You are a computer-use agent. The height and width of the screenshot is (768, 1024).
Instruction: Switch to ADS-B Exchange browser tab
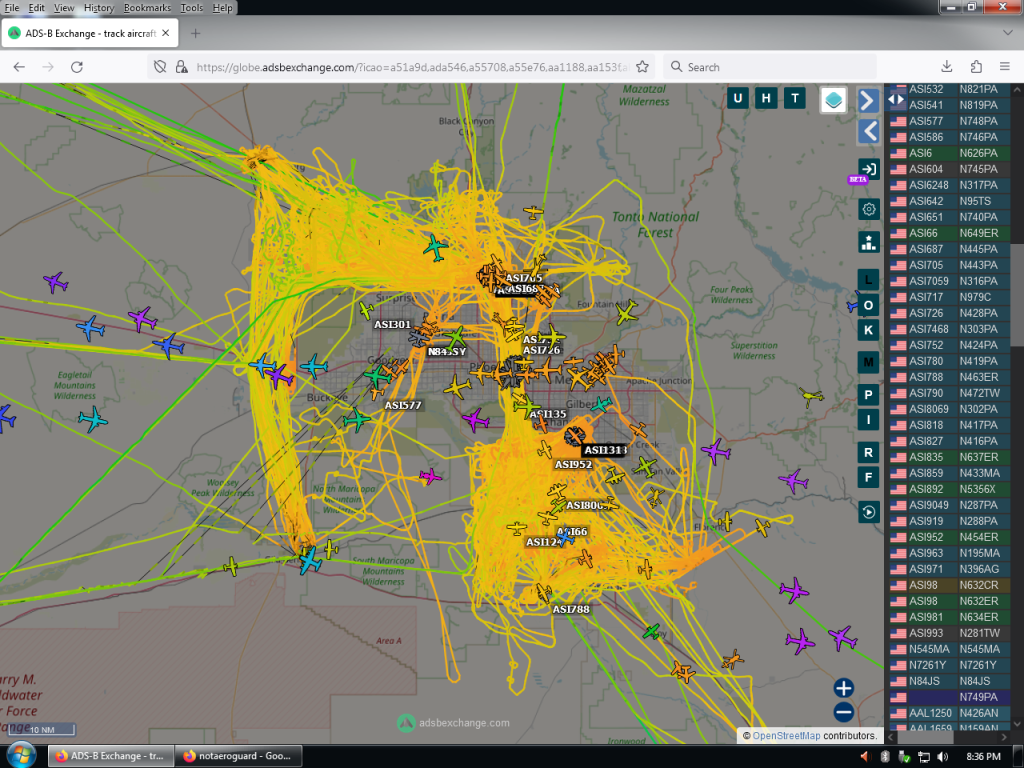[x=89, y=33]
